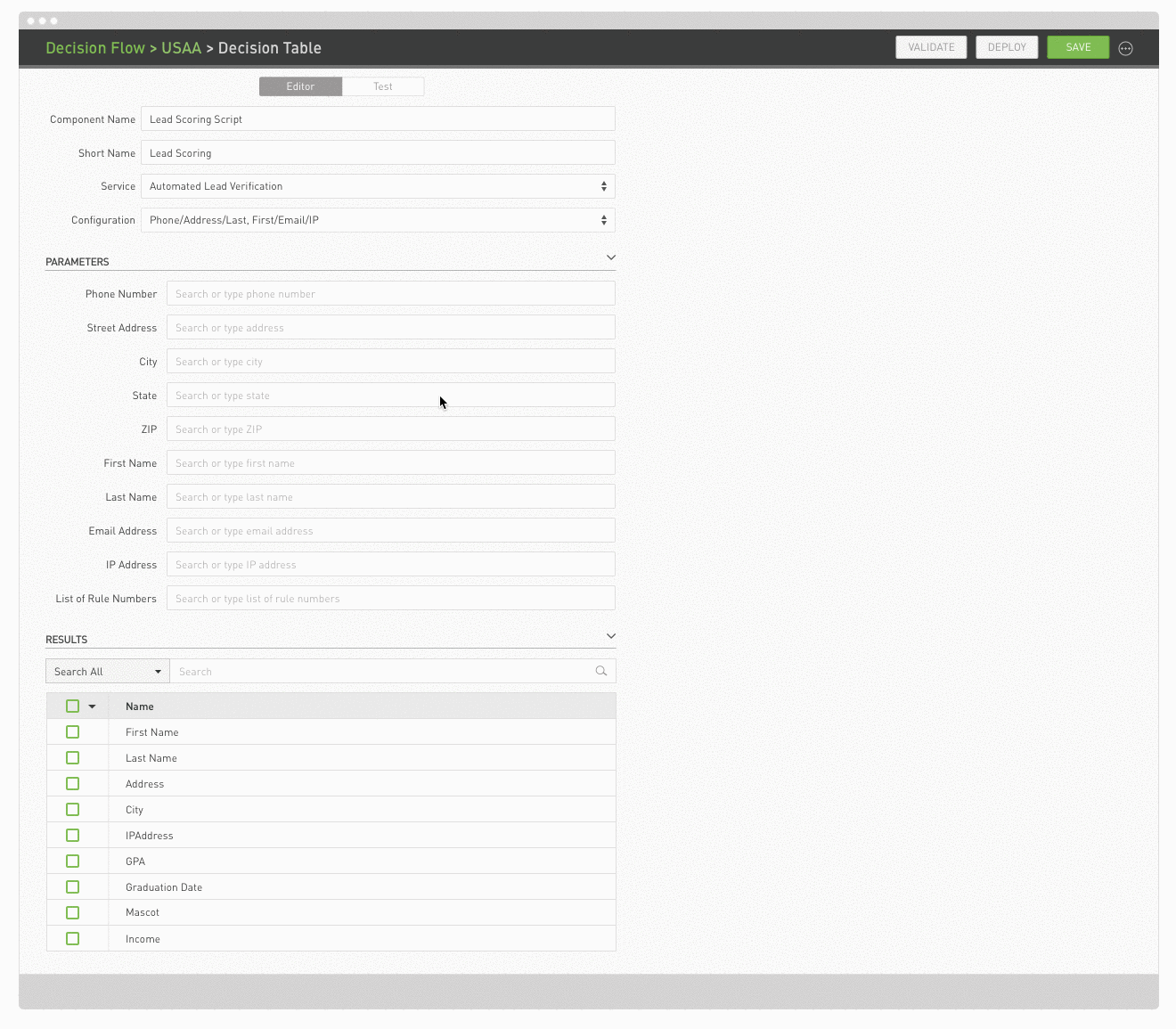
Task: Go to Decision Flow breadcrumb link
Action: (95, 48)
